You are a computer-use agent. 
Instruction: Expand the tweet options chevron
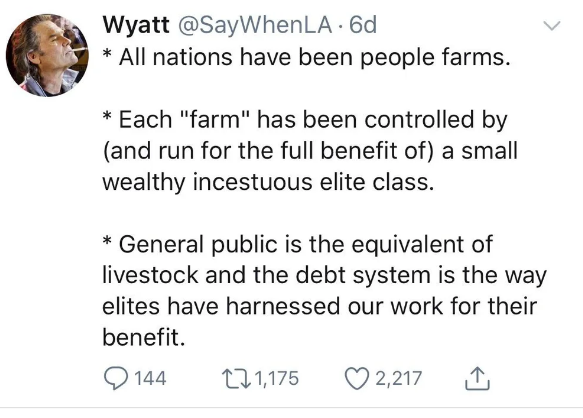551,25
